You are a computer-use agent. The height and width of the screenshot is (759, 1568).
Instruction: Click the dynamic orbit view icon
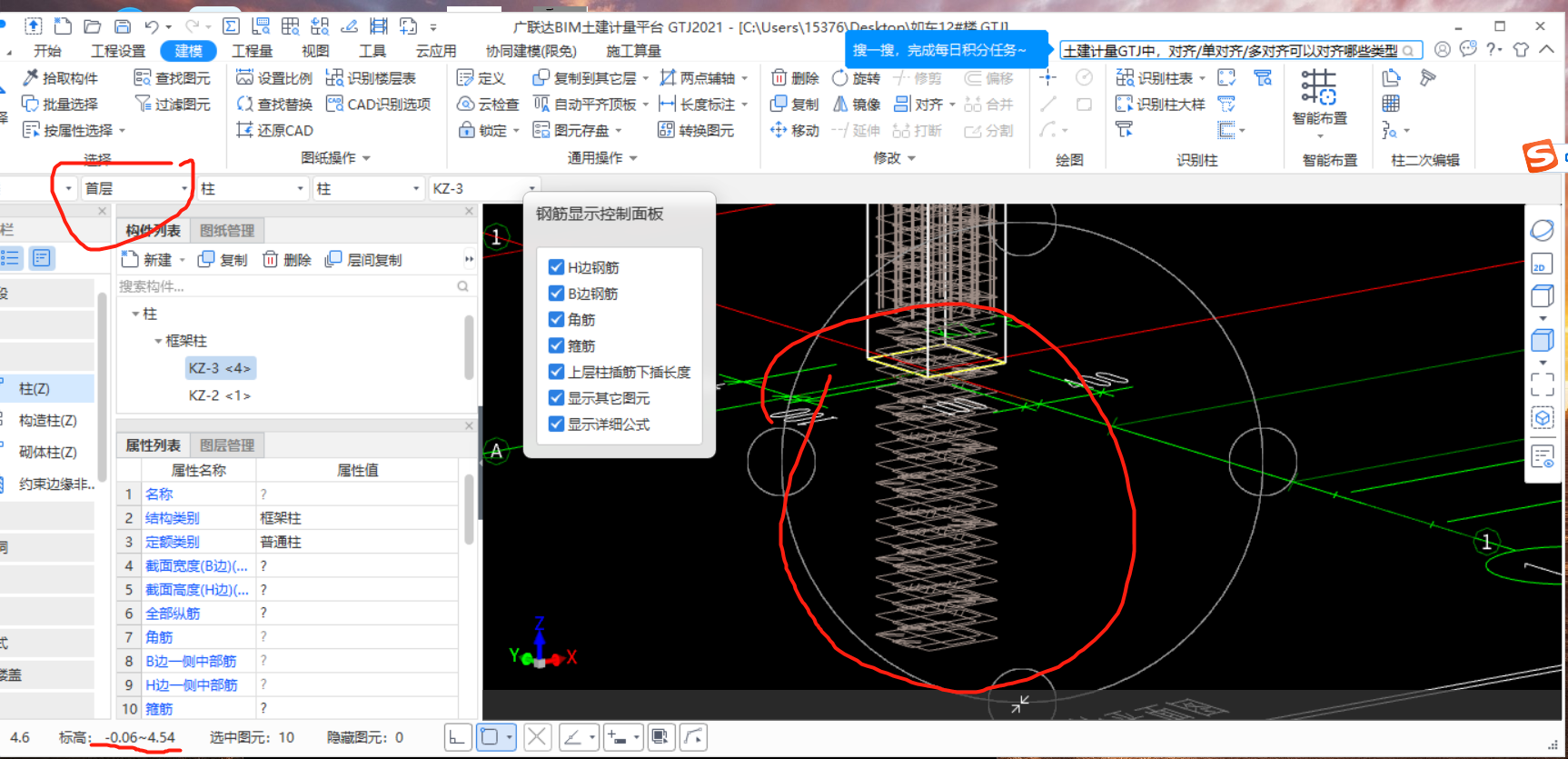tap(1542, 230)
